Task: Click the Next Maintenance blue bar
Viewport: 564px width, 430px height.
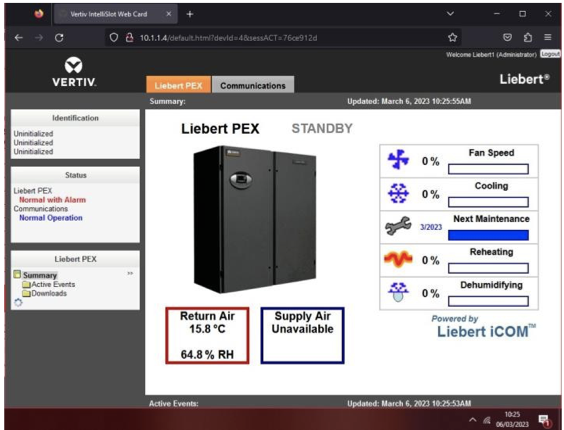Action: click(x=488, y=235)
